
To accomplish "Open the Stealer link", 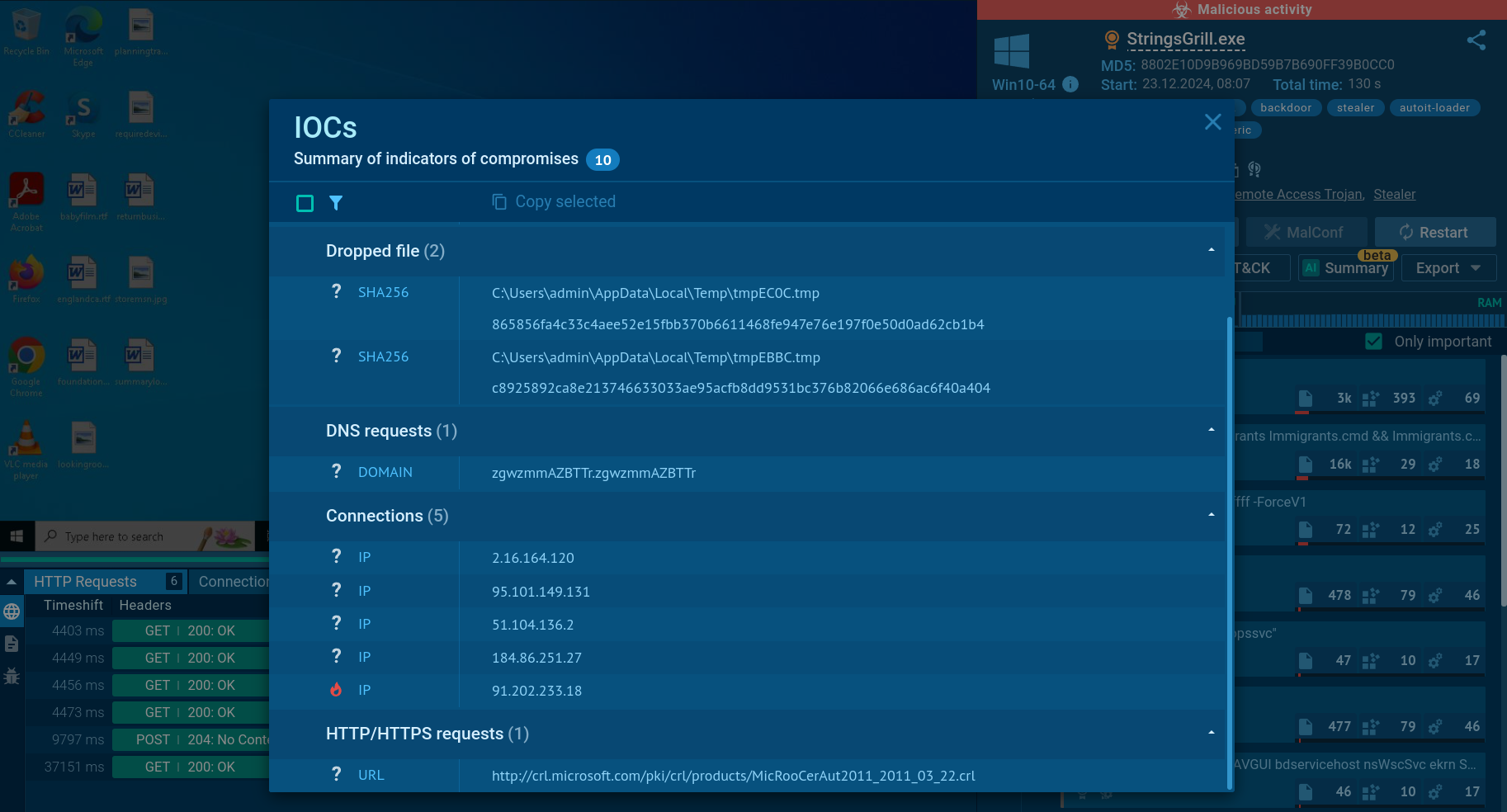I will (1394, 195).
